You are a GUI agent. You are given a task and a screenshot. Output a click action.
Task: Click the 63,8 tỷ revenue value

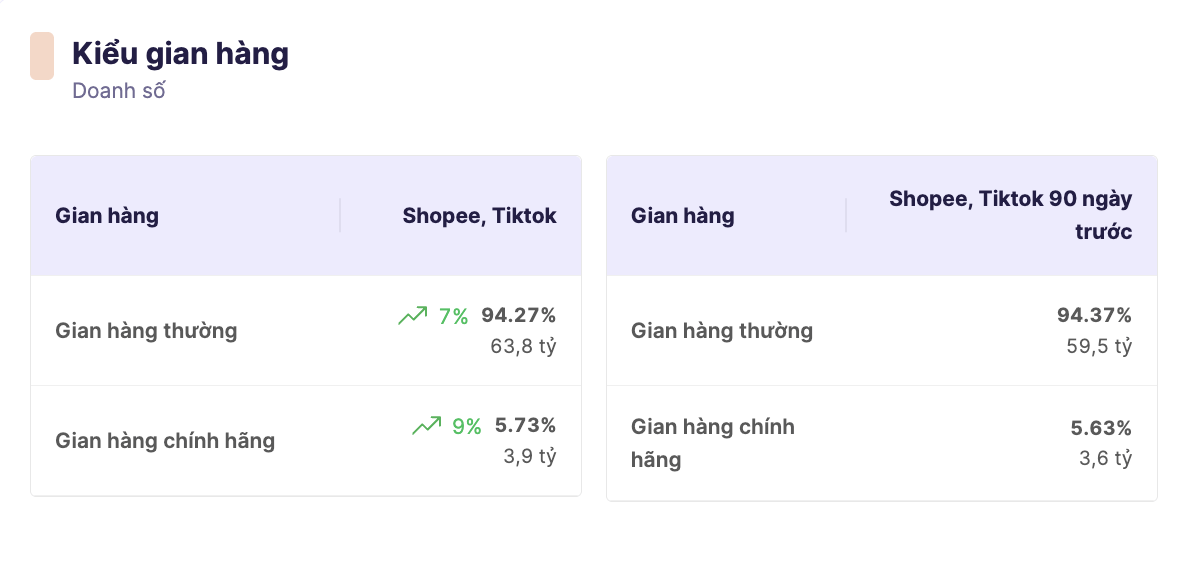(523, 347)
